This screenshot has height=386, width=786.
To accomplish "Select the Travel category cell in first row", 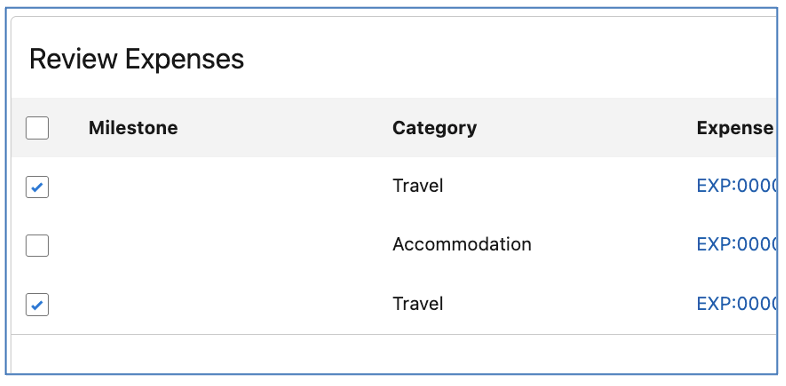I will point(418,186).
